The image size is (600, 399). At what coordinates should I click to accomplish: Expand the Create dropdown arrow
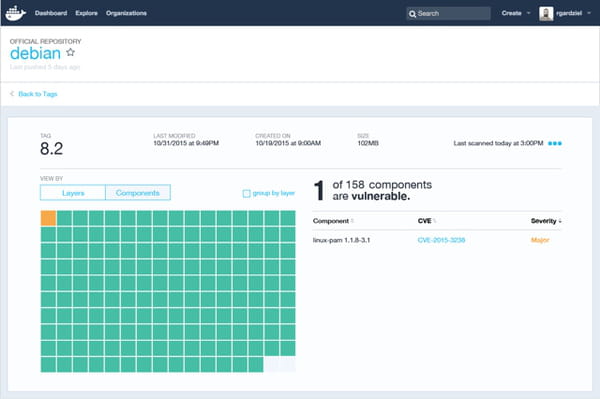pos(528,13)
